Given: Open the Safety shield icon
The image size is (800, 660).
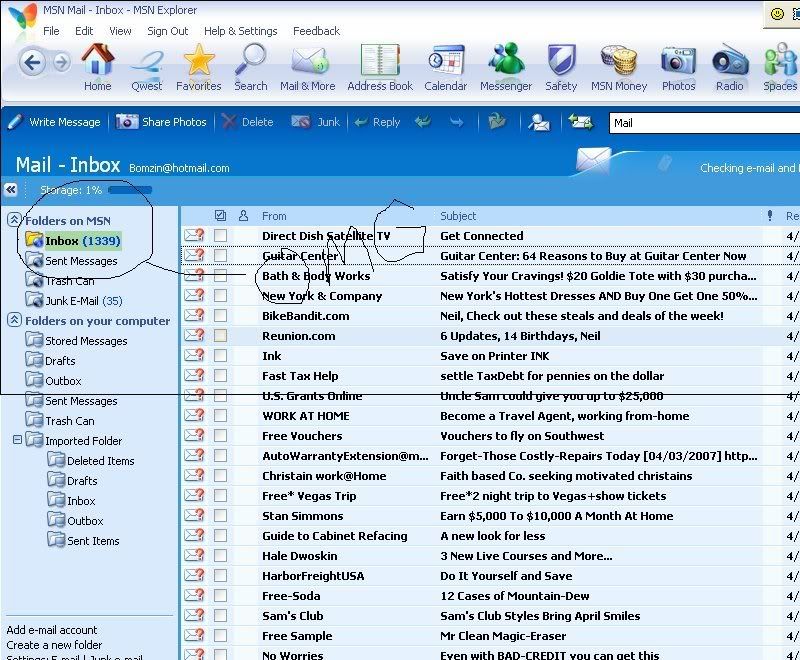Looking at the screenshot, I should point(561,67).
